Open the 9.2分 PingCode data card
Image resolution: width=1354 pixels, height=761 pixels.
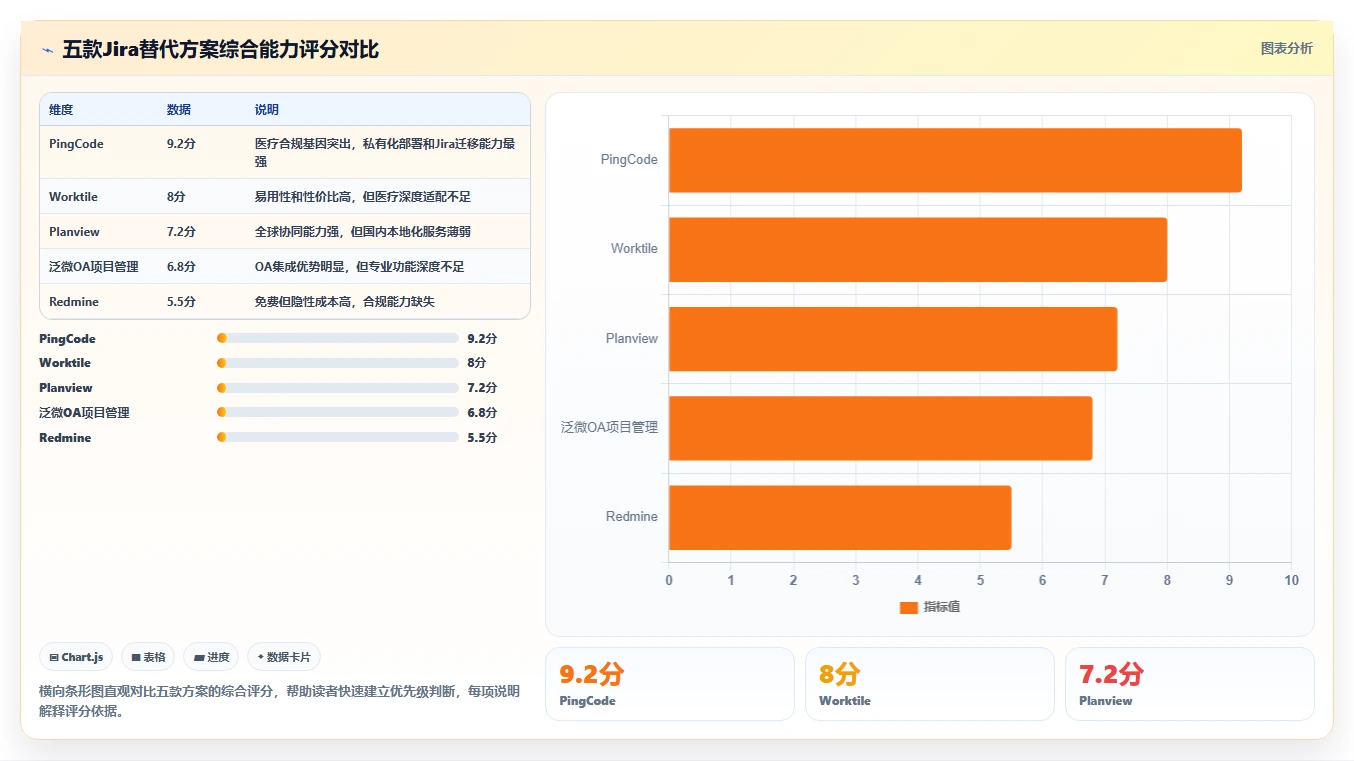coord(670,684)
